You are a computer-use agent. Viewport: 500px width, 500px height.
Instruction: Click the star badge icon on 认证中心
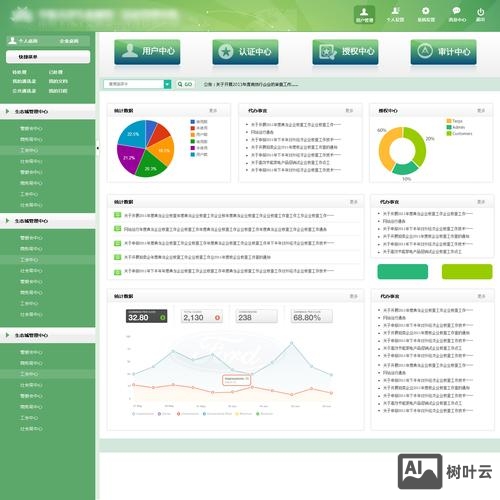pyautogui.click(x=226, y=52)
